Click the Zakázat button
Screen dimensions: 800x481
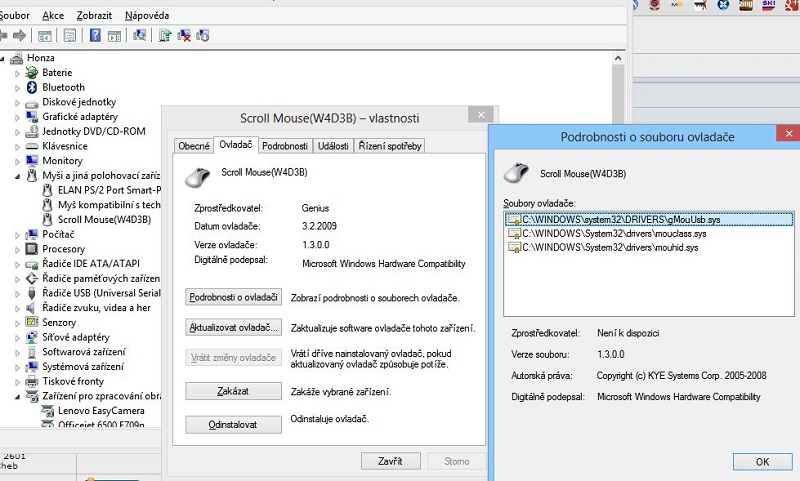point(233,391)
